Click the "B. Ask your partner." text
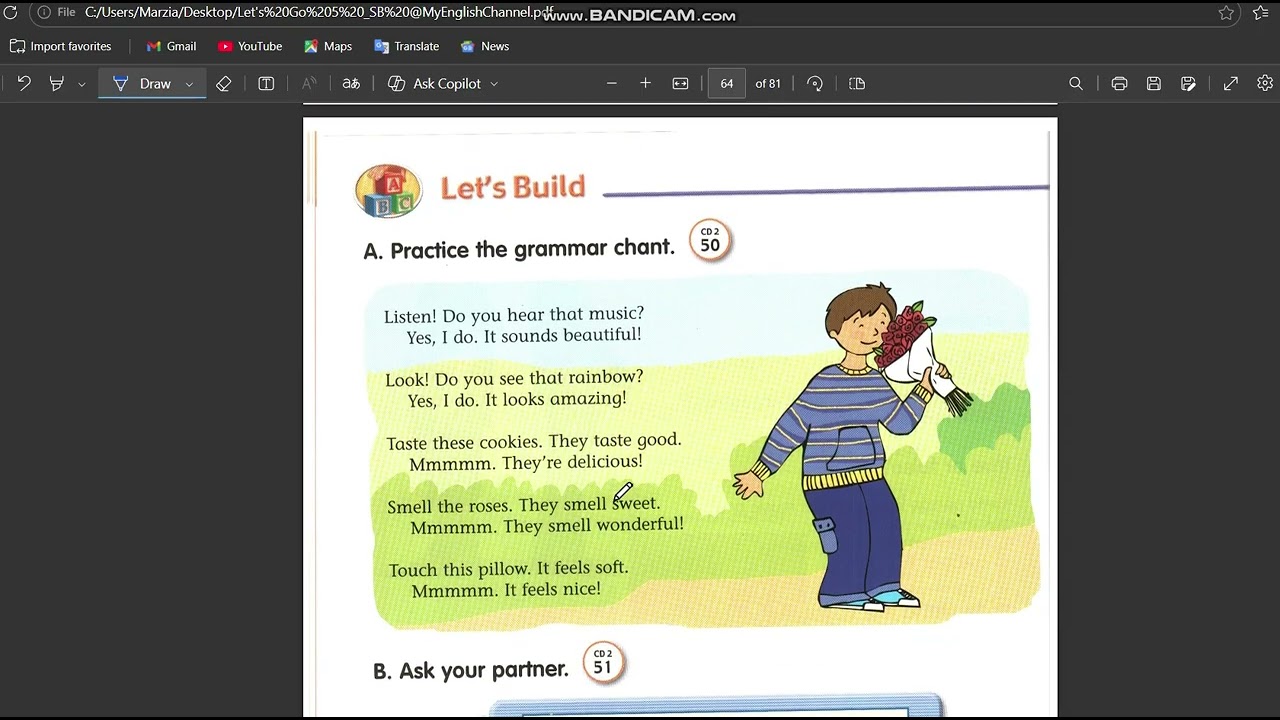 (470, 670)
